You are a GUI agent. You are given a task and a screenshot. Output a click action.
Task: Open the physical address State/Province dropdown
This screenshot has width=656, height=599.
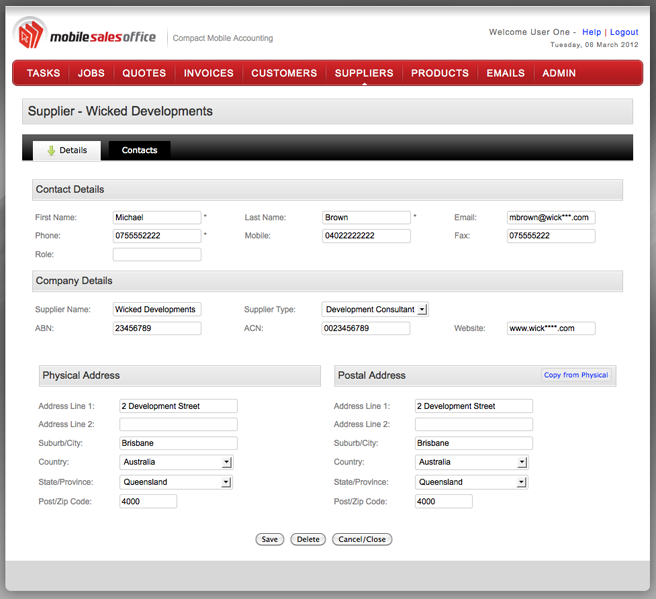click(x=176, y=482)
